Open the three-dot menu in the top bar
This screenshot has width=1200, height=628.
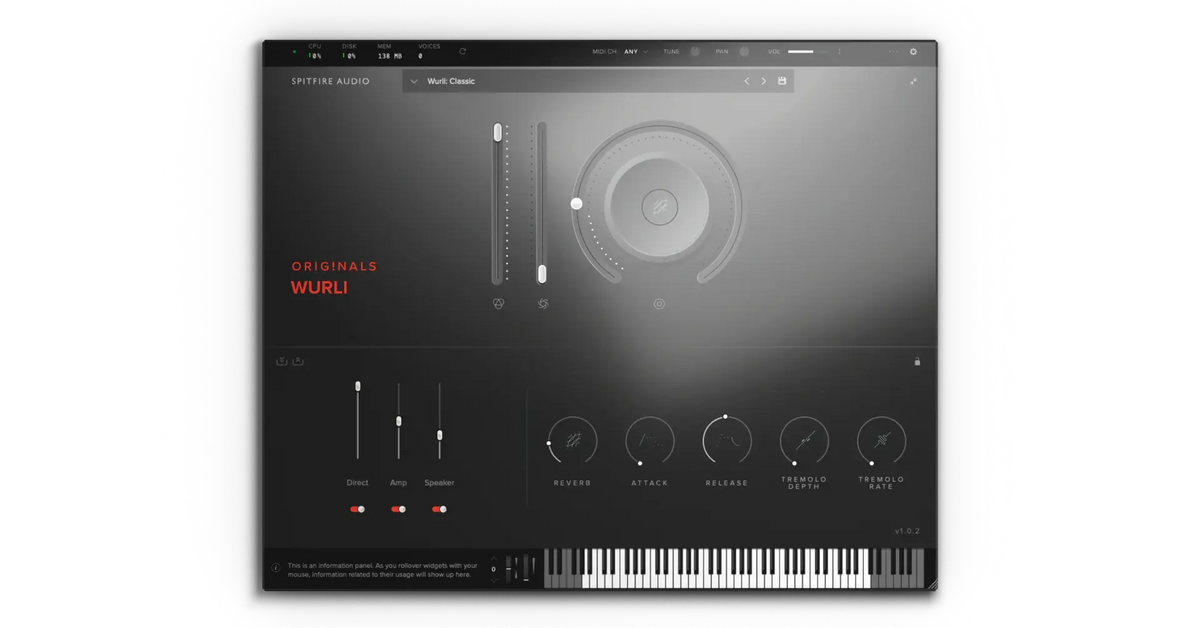pyautogui.click(x=893, y=51)
